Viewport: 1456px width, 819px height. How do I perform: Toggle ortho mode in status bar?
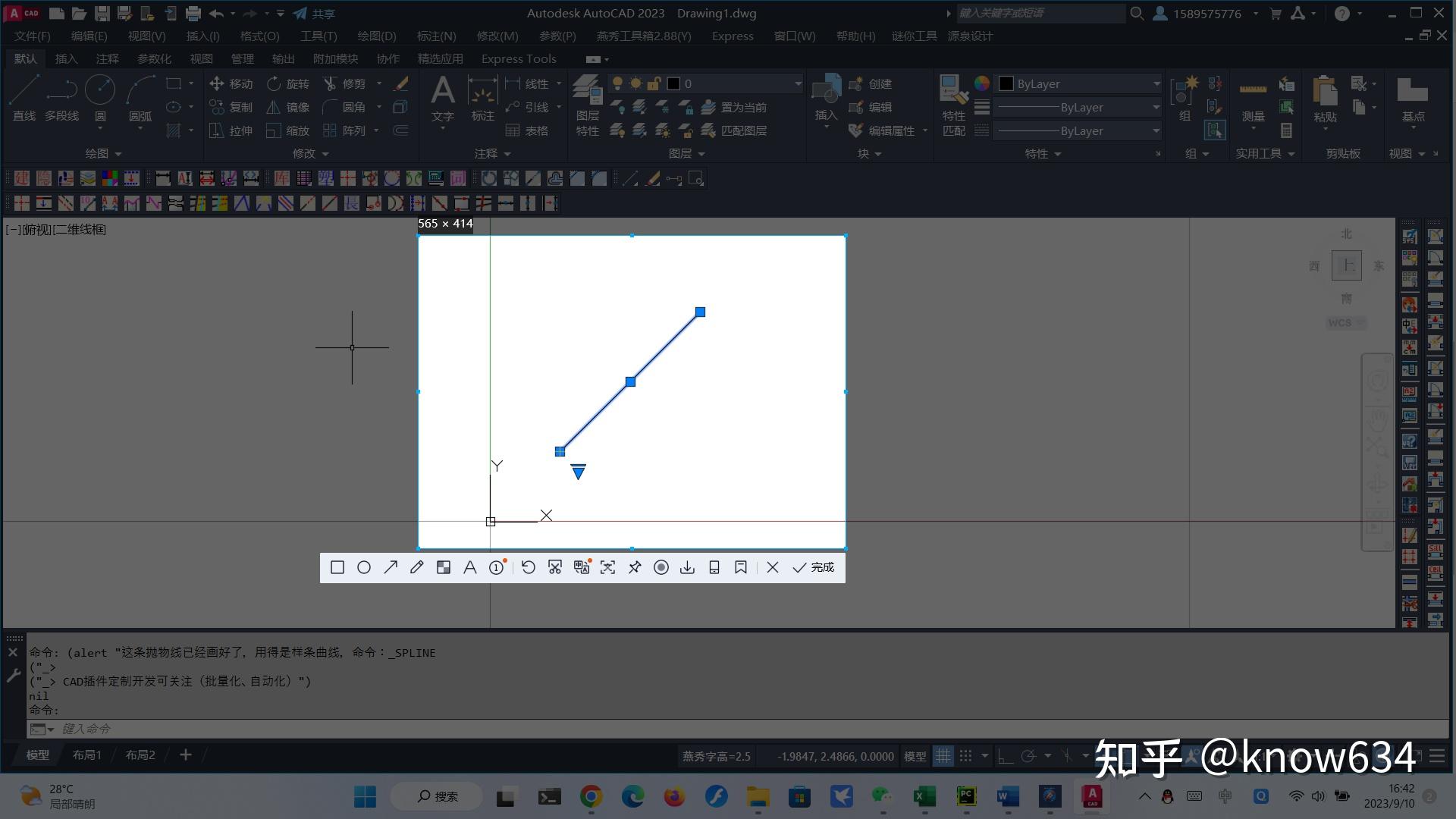click(x=1005, y=756)
